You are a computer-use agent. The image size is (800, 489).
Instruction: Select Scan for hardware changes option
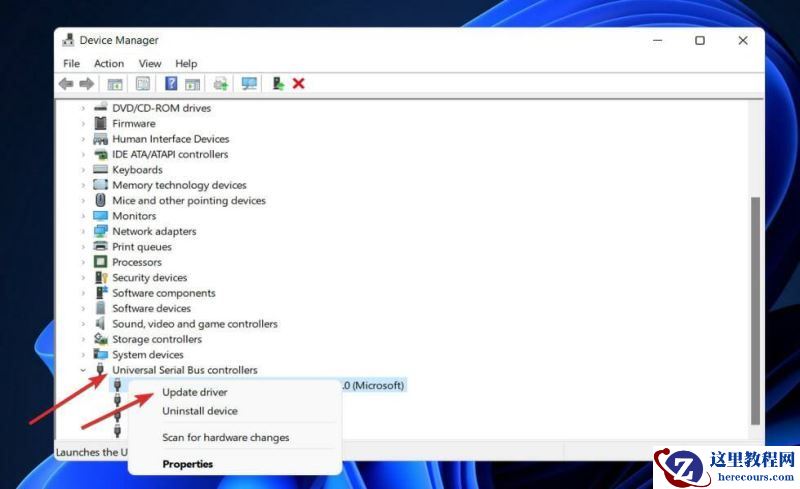click(x=225, y=438)
